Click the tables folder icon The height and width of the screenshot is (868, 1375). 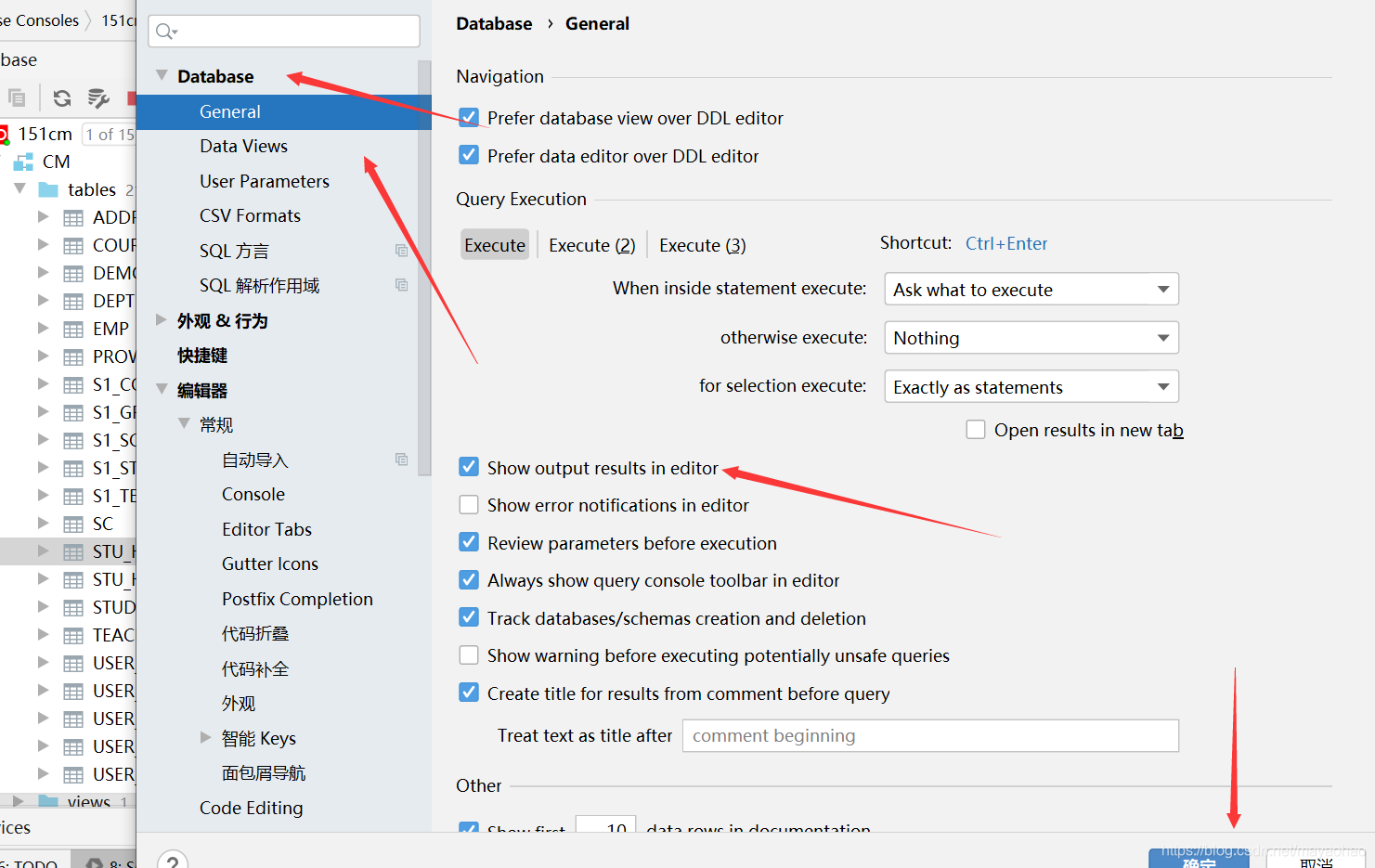(x=48, y=190)
